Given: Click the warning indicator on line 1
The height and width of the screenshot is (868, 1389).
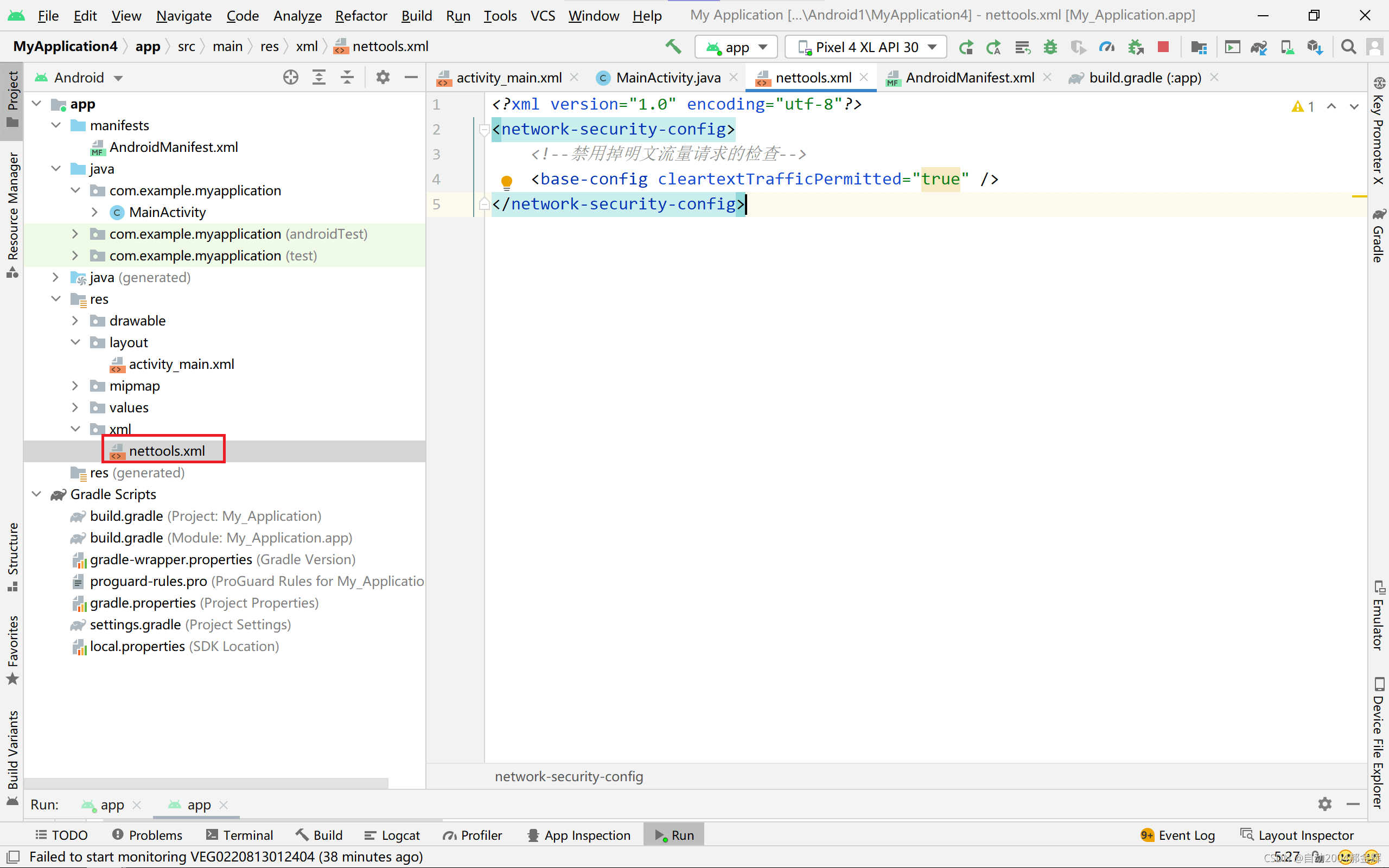Looking at the screenshot, I should [x=1296, y=105].
